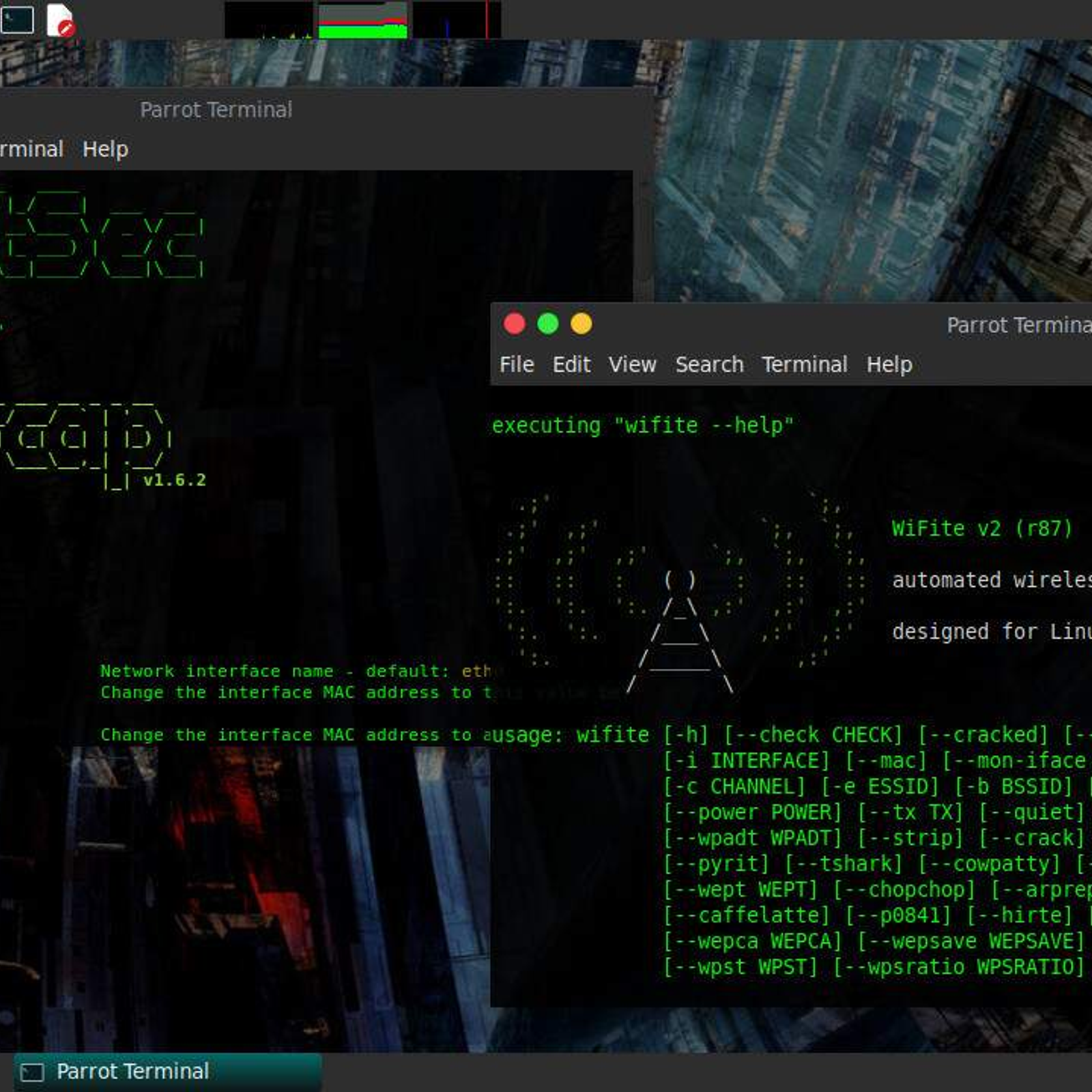Click the Parrot Terminal taskbar button
The height and width of the screenshot is (1092, 1092).
(168, 1072)
